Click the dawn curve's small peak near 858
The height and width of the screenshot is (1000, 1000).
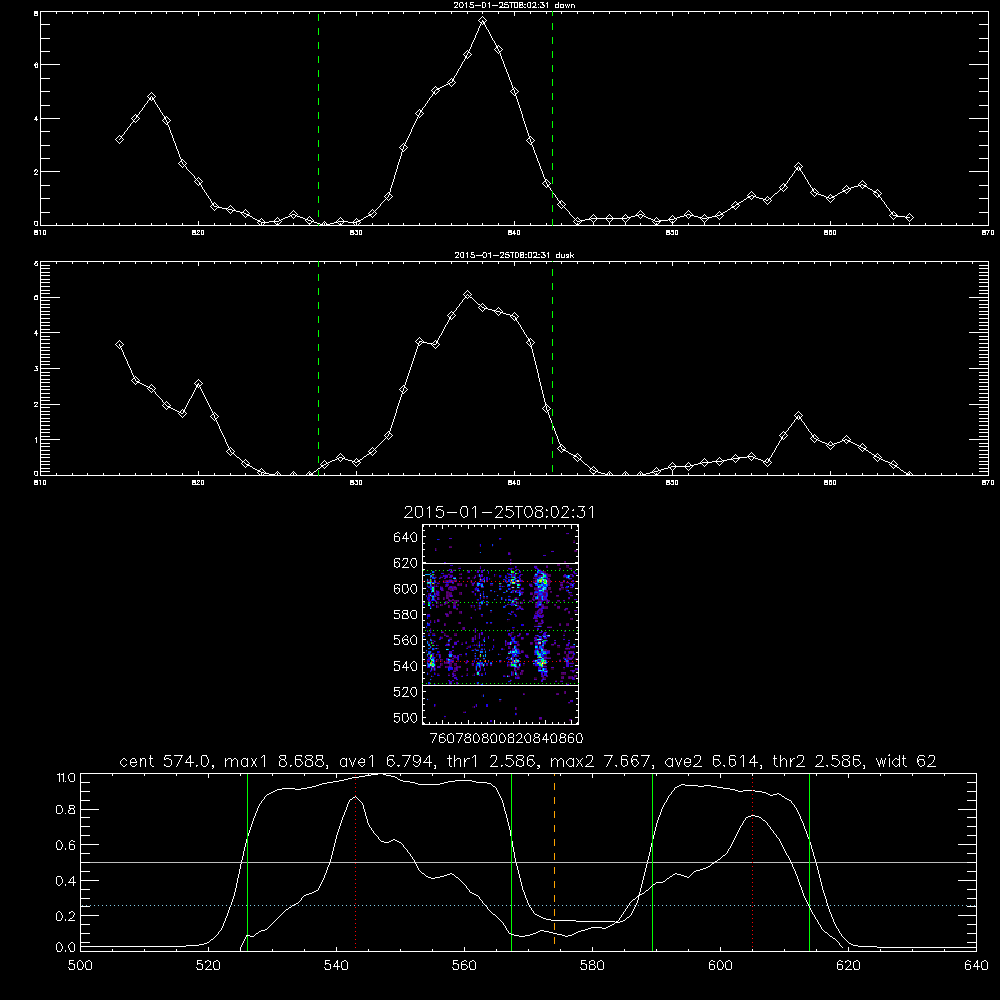[798, 166]
